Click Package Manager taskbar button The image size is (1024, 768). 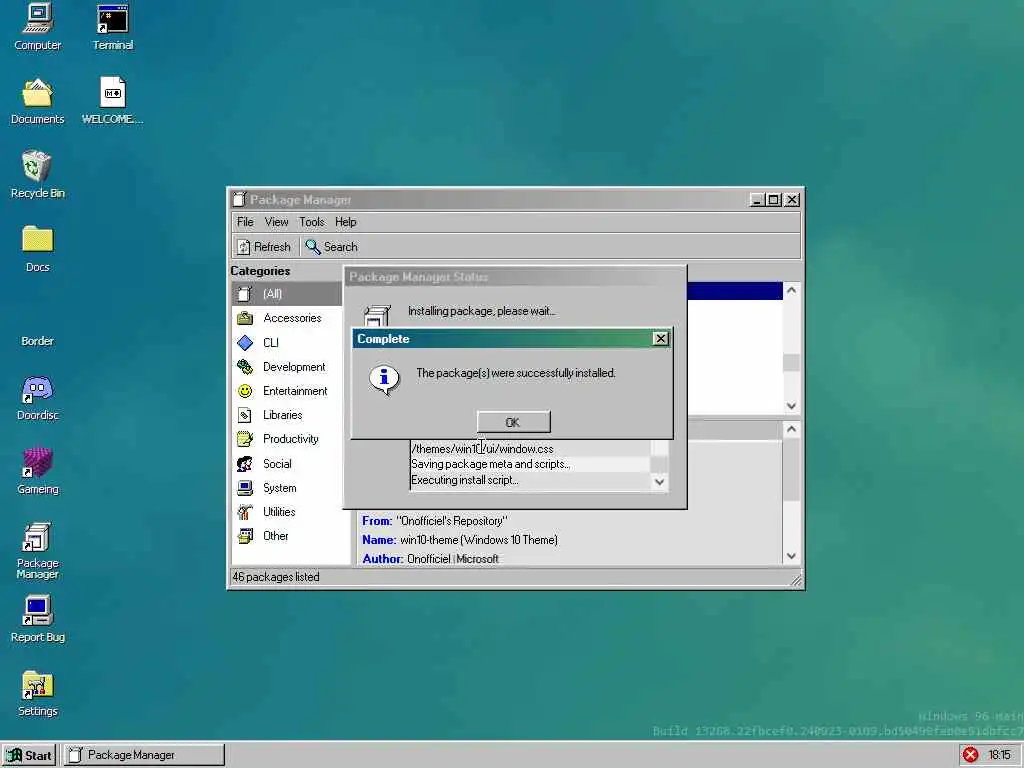144,755
